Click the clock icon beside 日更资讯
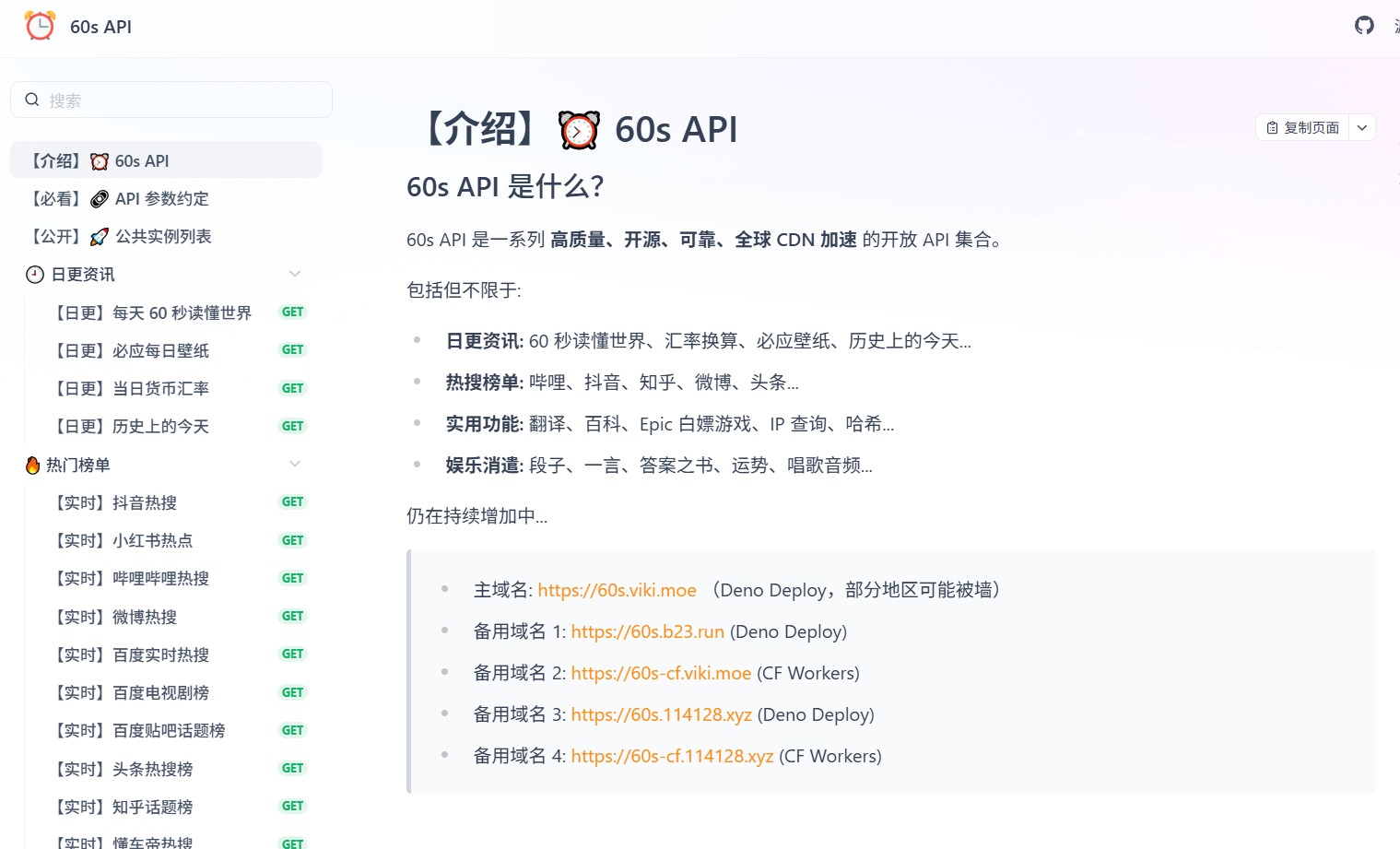 pyautogui.click(x=35, y=274)
